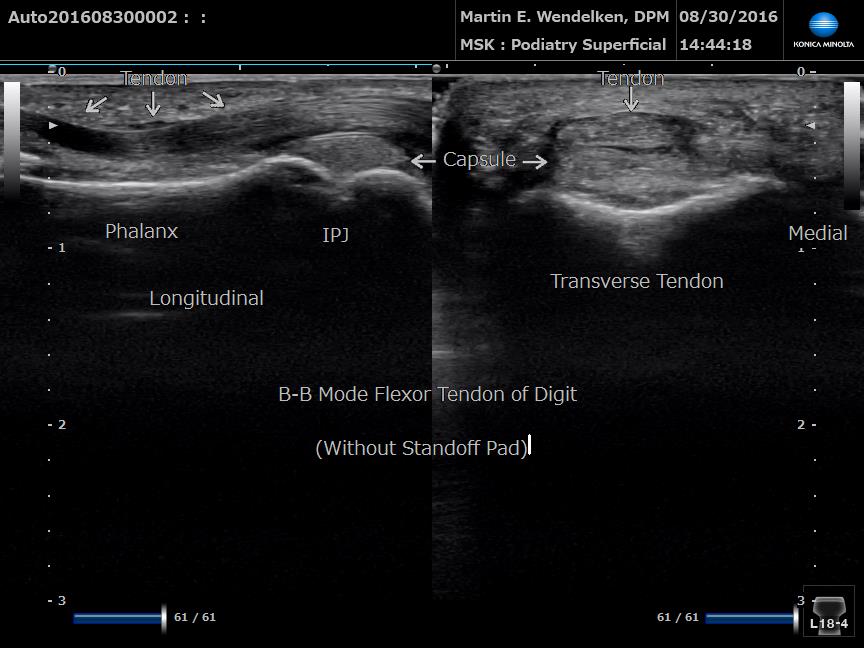
Task: Select the arrow right of Capsule label
Action: point(535,161)
